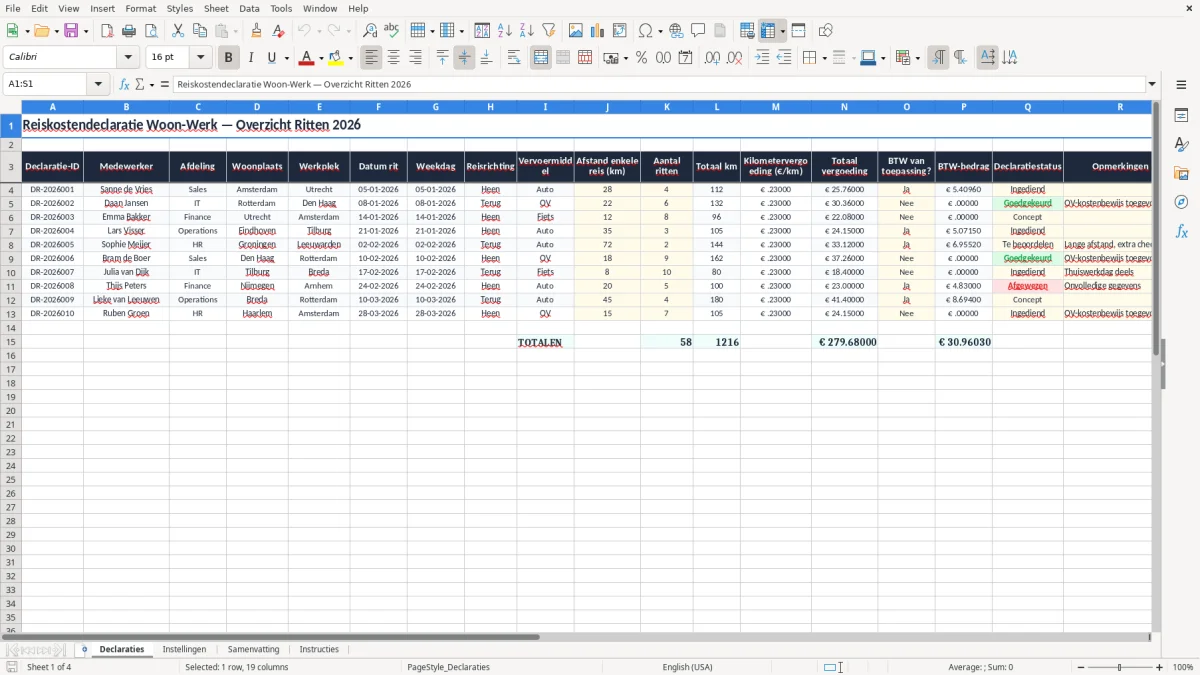Sort descending icon
This screenshot has width=1200, height=675.
click(527, 31)
